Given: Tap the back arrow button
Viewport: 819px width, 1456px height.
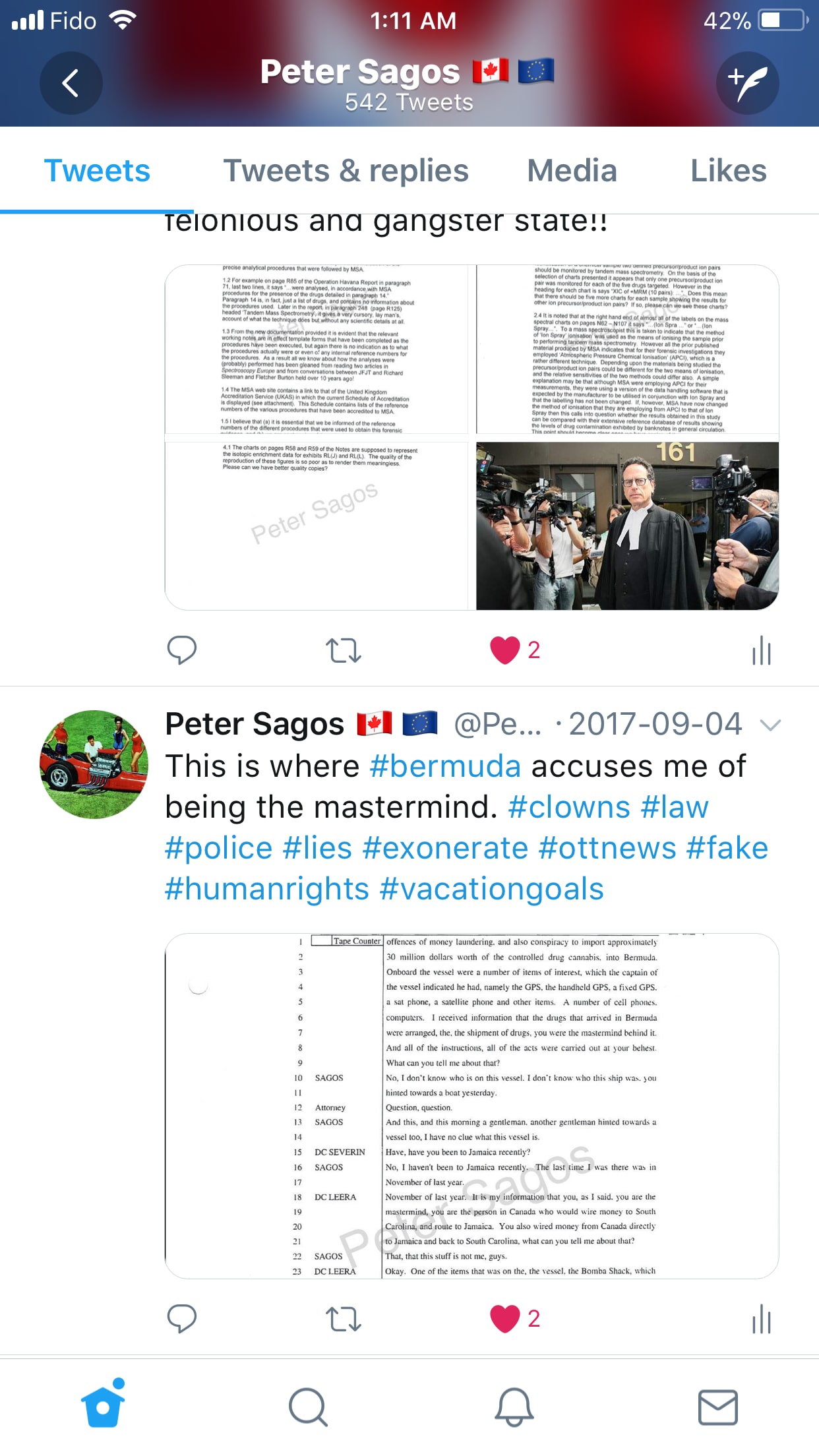Looking at the screenshot, I should (x=71, y=83).
